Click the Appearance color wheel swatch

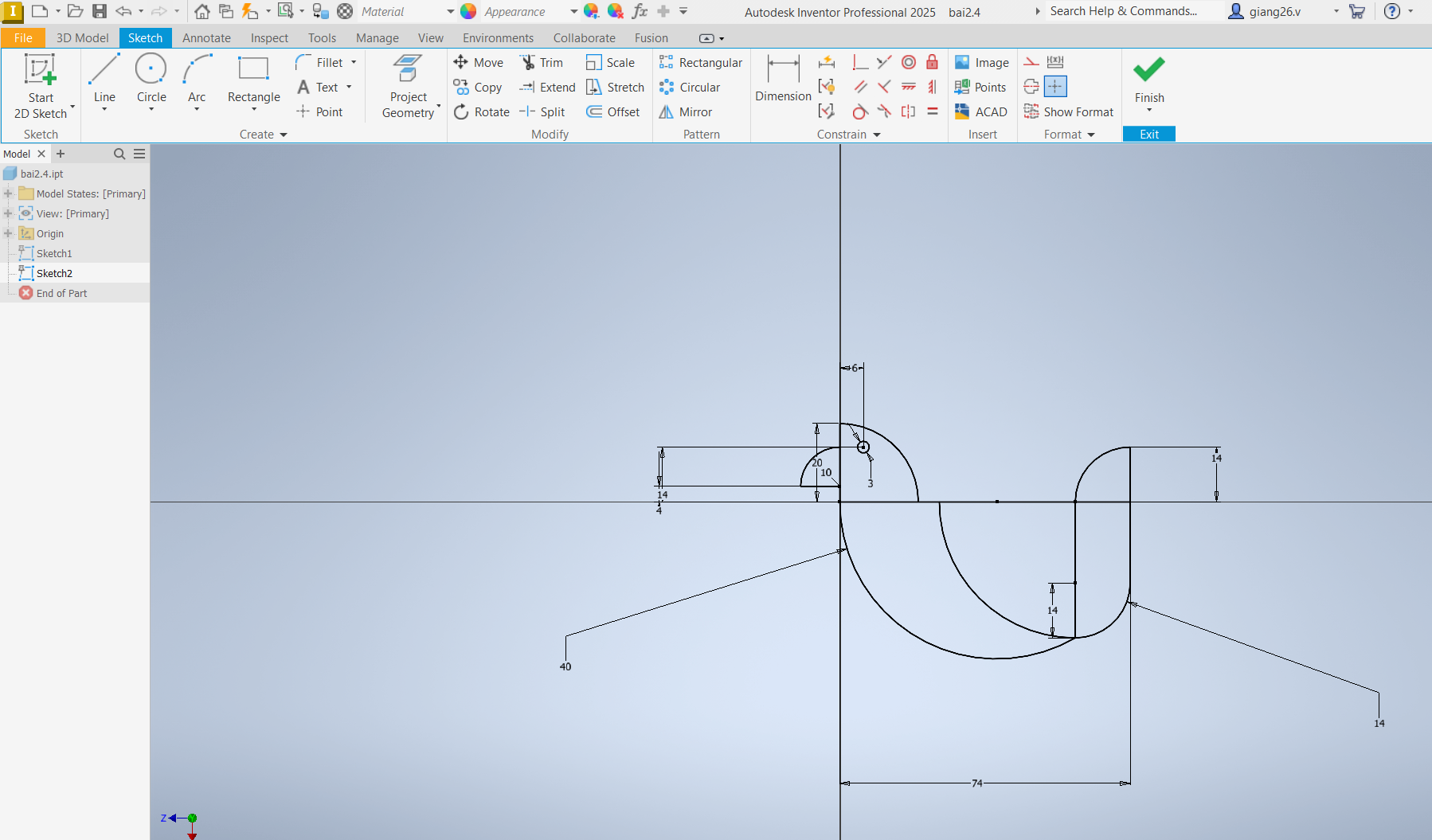pos(468,12)
